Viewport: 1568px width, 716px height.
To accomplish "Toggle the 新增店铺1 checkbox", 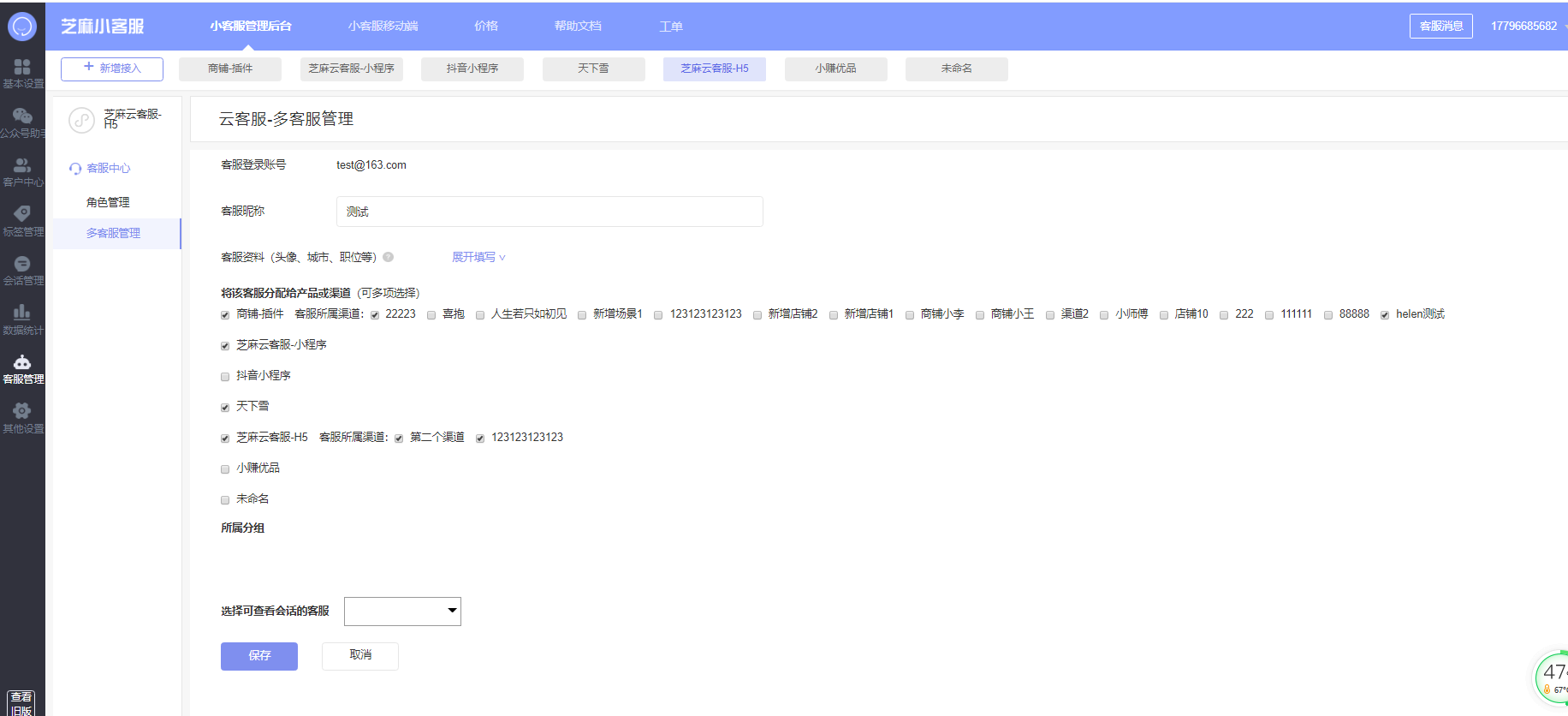I will point(834,315).
